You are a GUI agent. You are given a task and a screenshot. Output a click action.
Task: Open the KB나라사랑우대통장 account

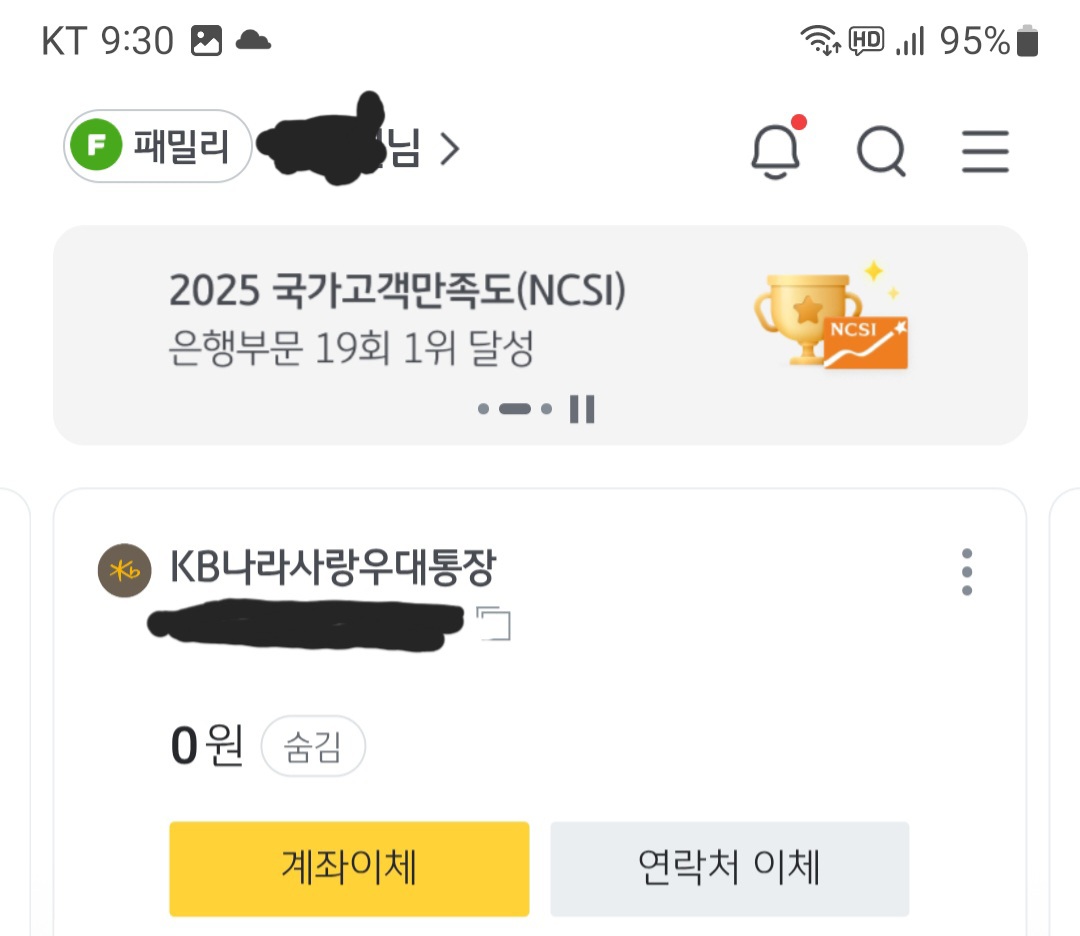332,569
